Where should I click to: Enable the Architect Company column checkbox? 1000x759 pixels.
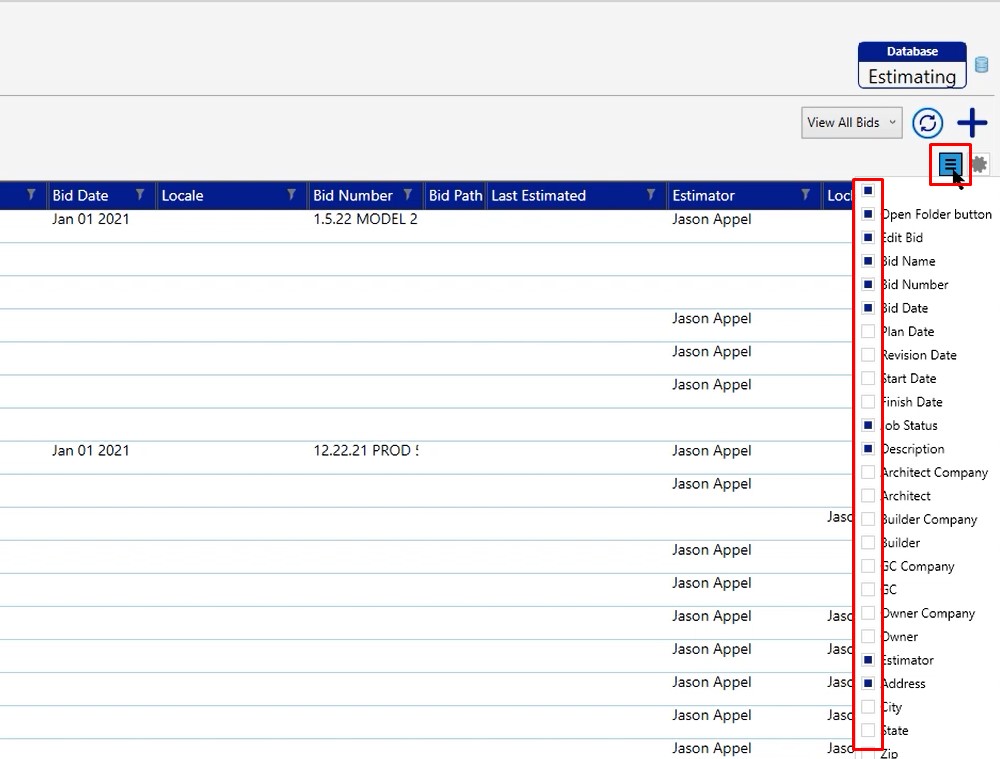click(x=868, y=472)
